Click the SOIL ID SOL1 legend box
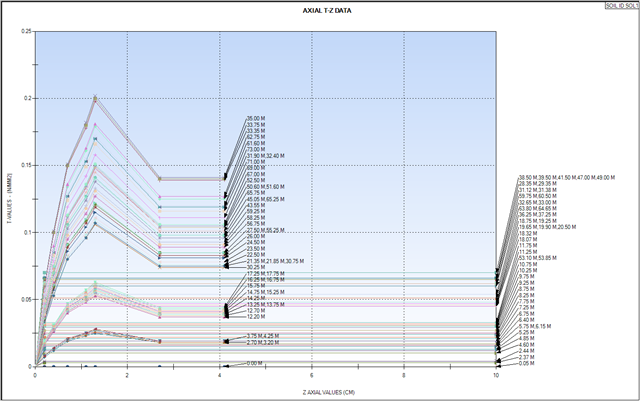 622,6
